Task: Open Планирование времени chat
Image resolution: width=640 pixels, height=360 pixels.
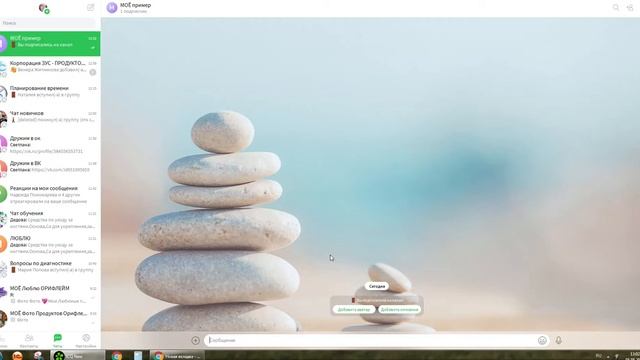Action: point(50,93)
